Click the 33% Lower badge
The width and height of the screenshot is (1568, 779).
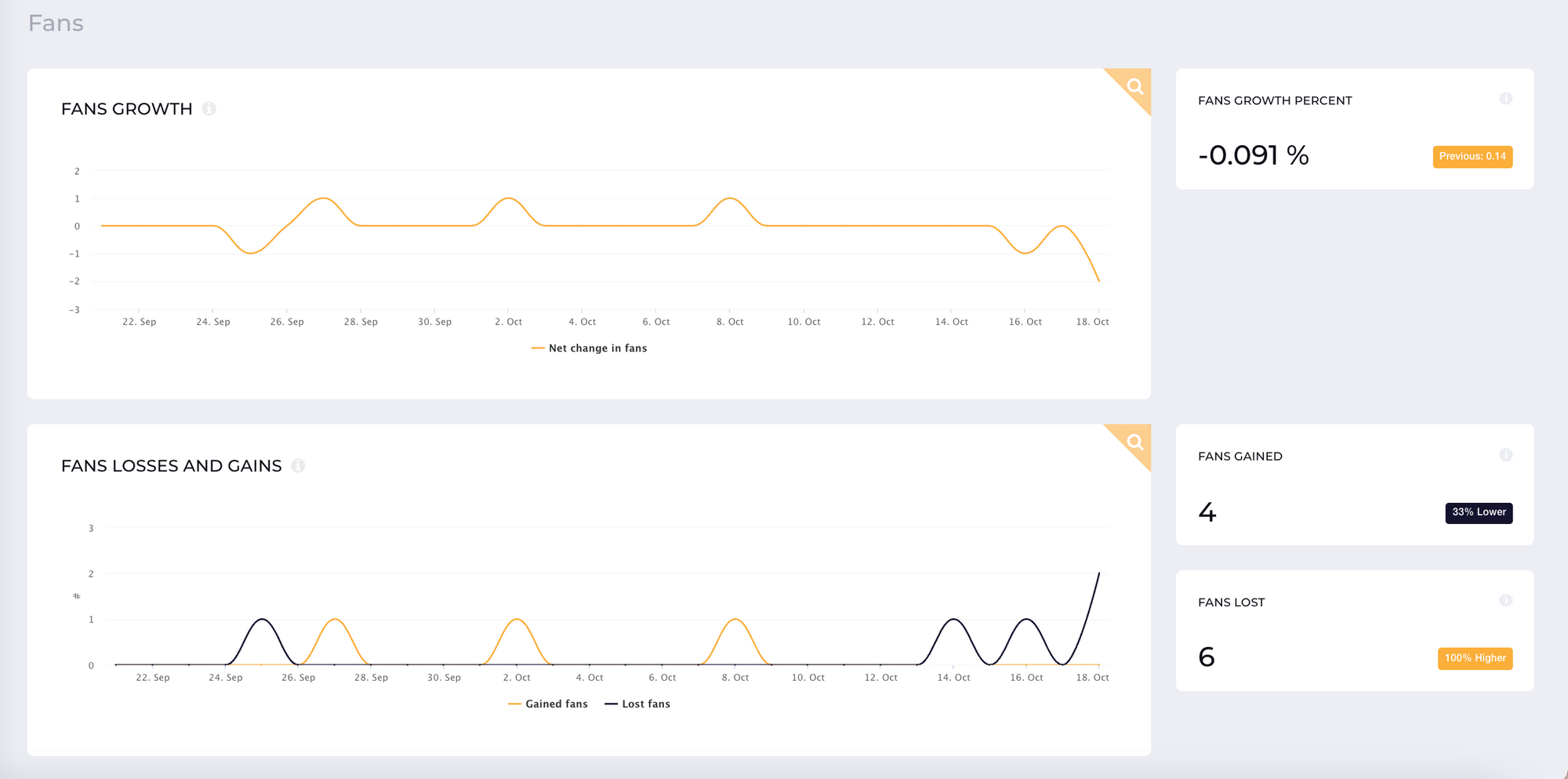[x=1479, y=512]
